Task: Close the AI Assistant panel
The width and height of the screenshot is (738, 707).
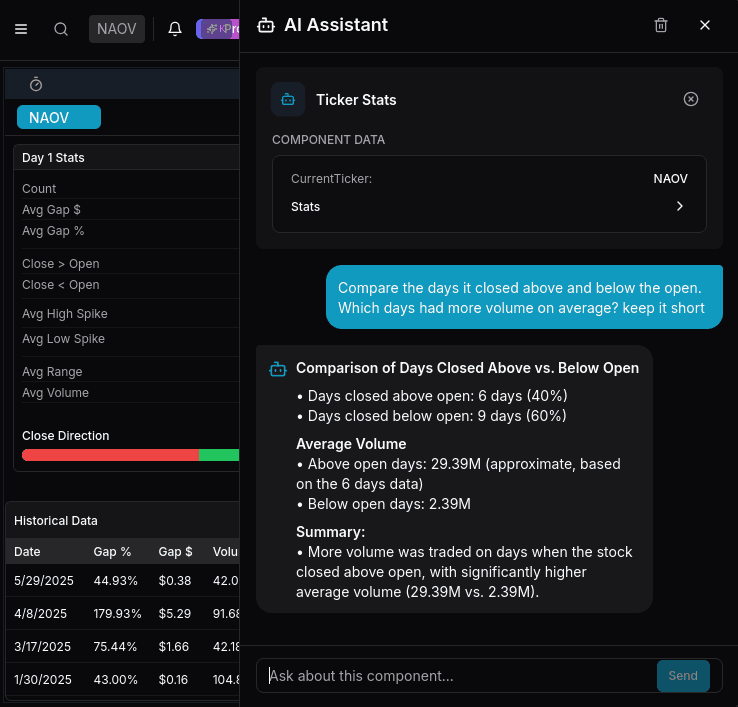Action: (x=705, y=25)
